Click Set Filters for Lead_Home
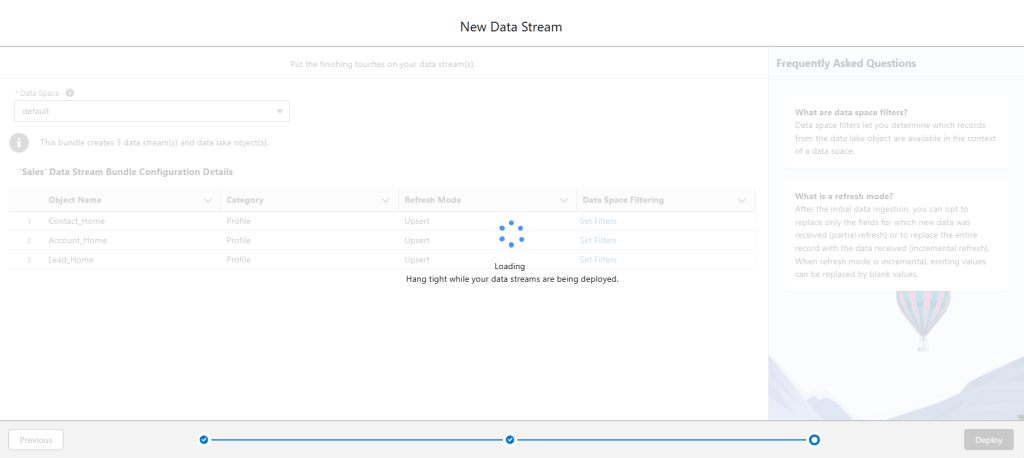The height and width of the screenshot is (458, 1024). (x=598, y=259)
